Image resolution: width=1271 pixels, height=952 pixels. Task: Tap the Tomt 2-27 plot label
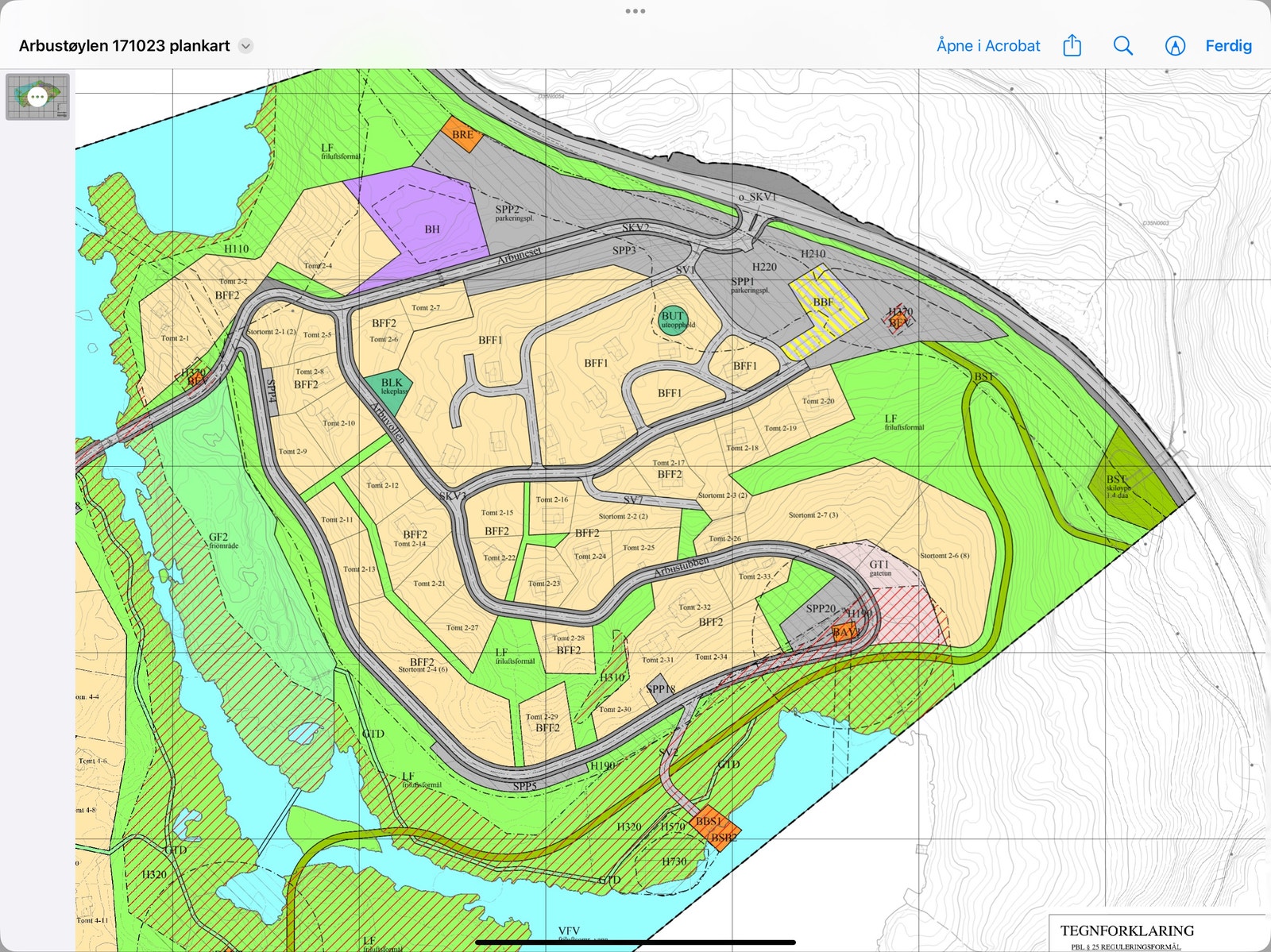point(462,627)
